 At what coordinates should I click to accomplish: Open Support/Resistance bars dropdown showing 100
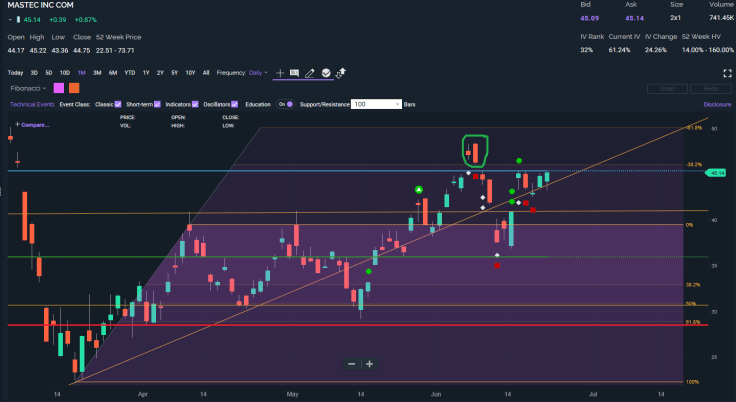376,104
